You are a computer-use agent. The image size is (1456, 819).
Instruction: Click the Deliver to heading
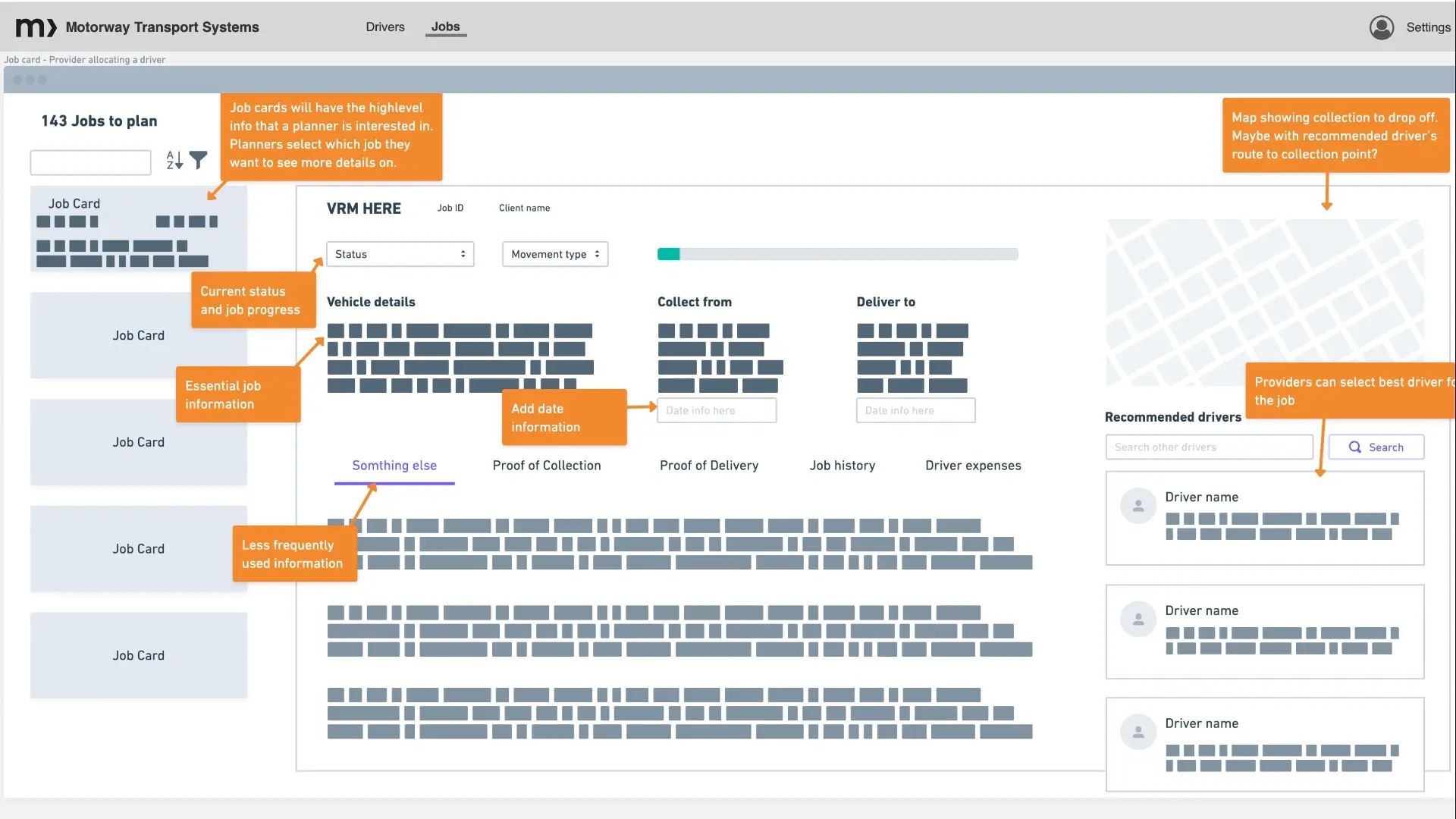[x=886, y=302]
